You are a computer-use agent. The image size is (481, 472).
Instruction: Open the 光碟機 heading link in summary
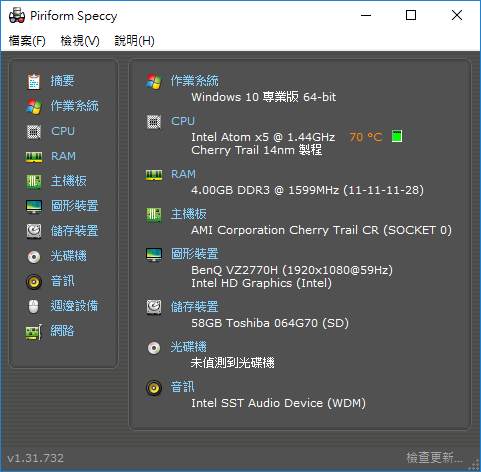pos(189,347)
